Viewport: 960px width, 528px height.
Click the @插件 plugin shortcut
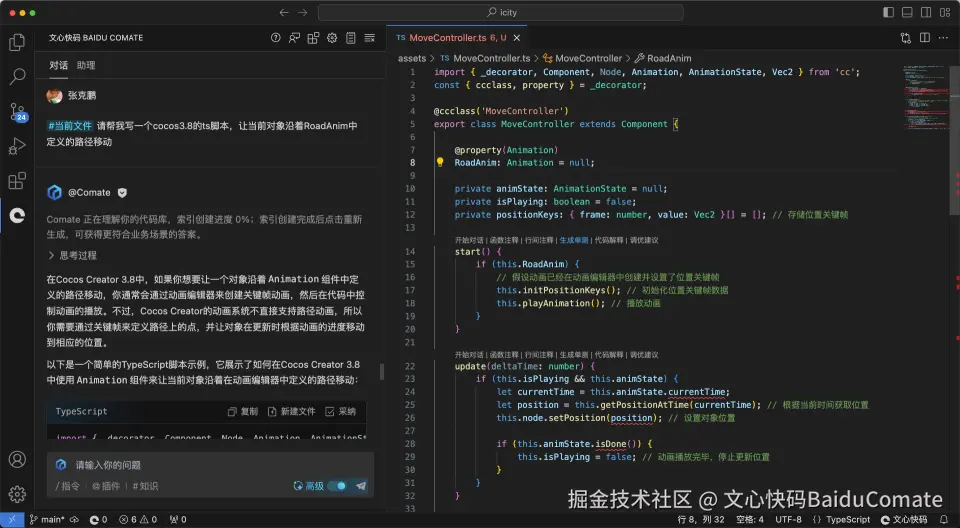(x=106, y=486)
